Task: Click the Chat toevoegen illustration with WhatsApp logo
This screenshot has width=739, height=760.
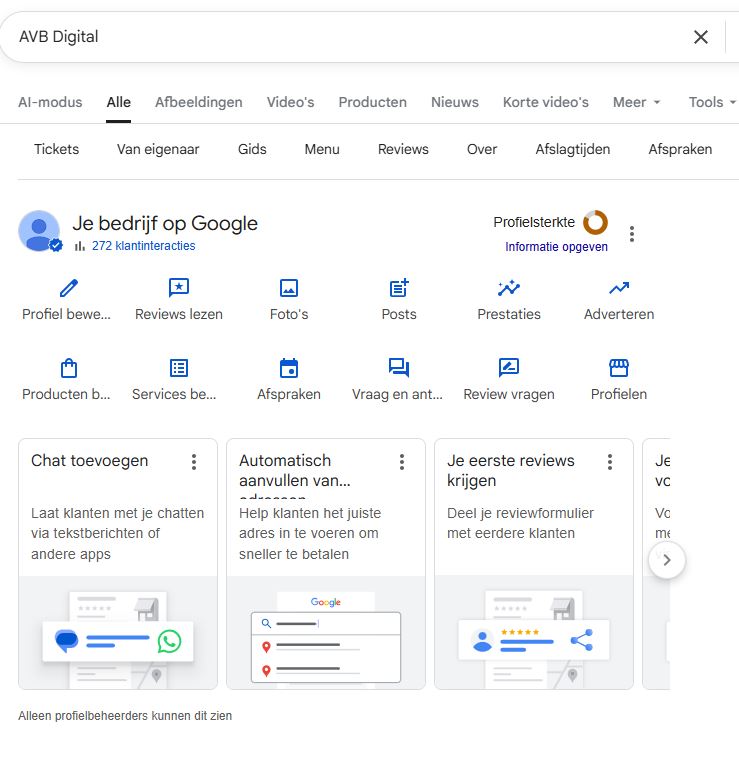Action: 118,633
